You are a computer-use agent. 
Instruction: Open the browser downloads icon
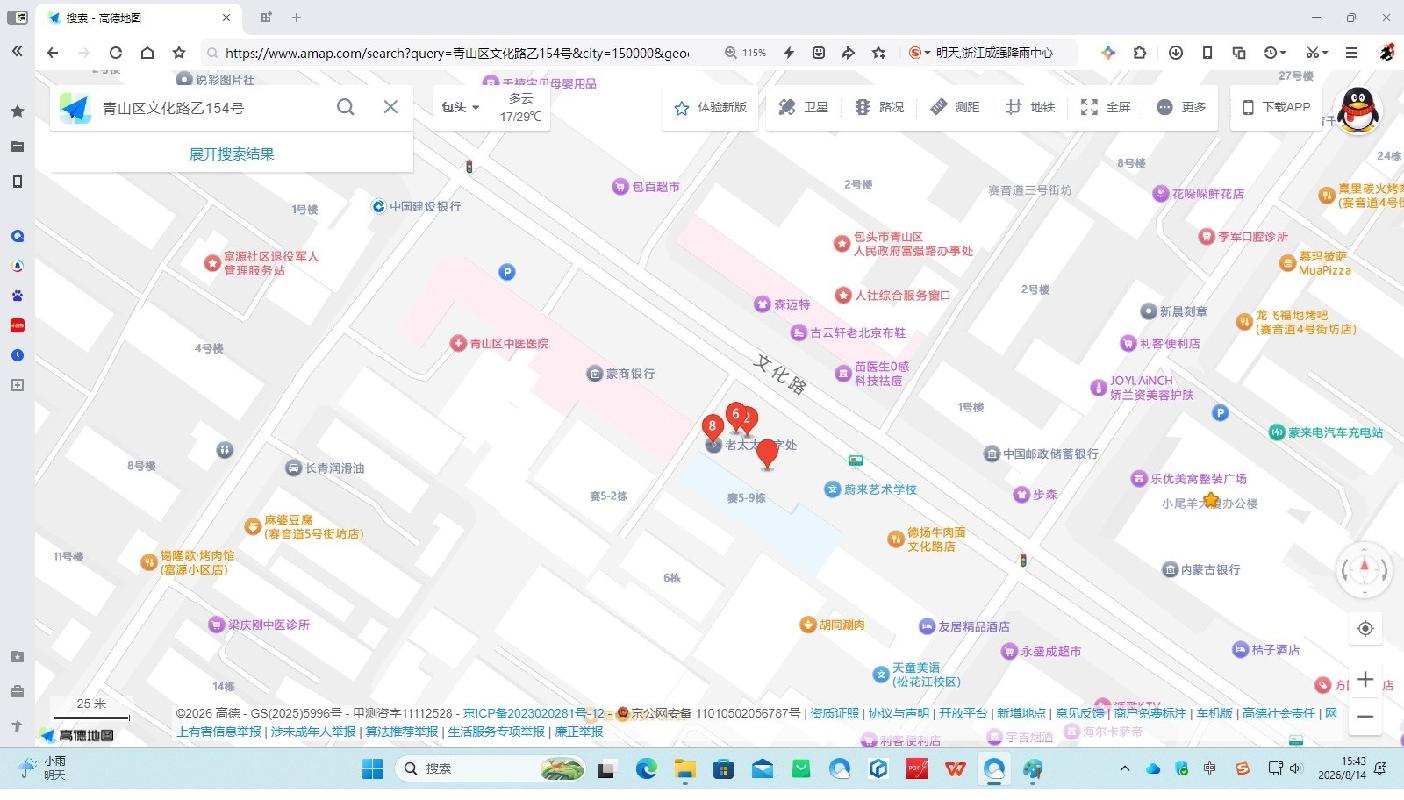point(1176,53)
